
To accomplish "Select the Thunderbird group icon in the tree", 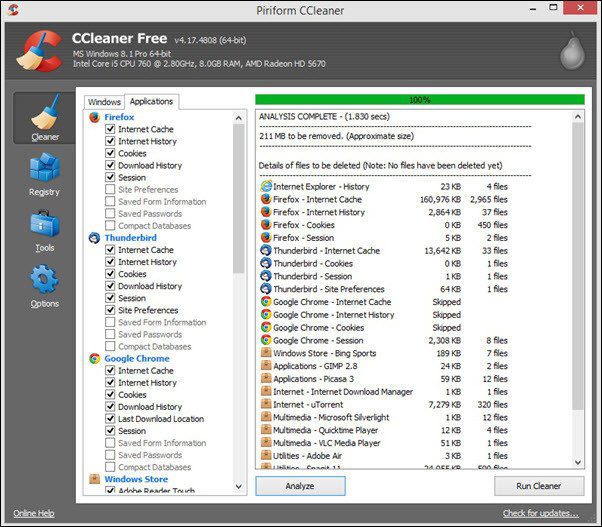I will point(94,238).
